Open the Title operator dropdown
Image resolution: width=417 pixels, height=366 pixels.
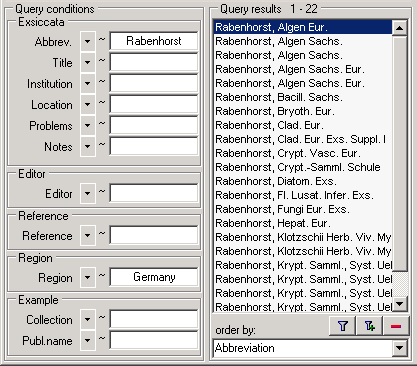tap(88, 63)
